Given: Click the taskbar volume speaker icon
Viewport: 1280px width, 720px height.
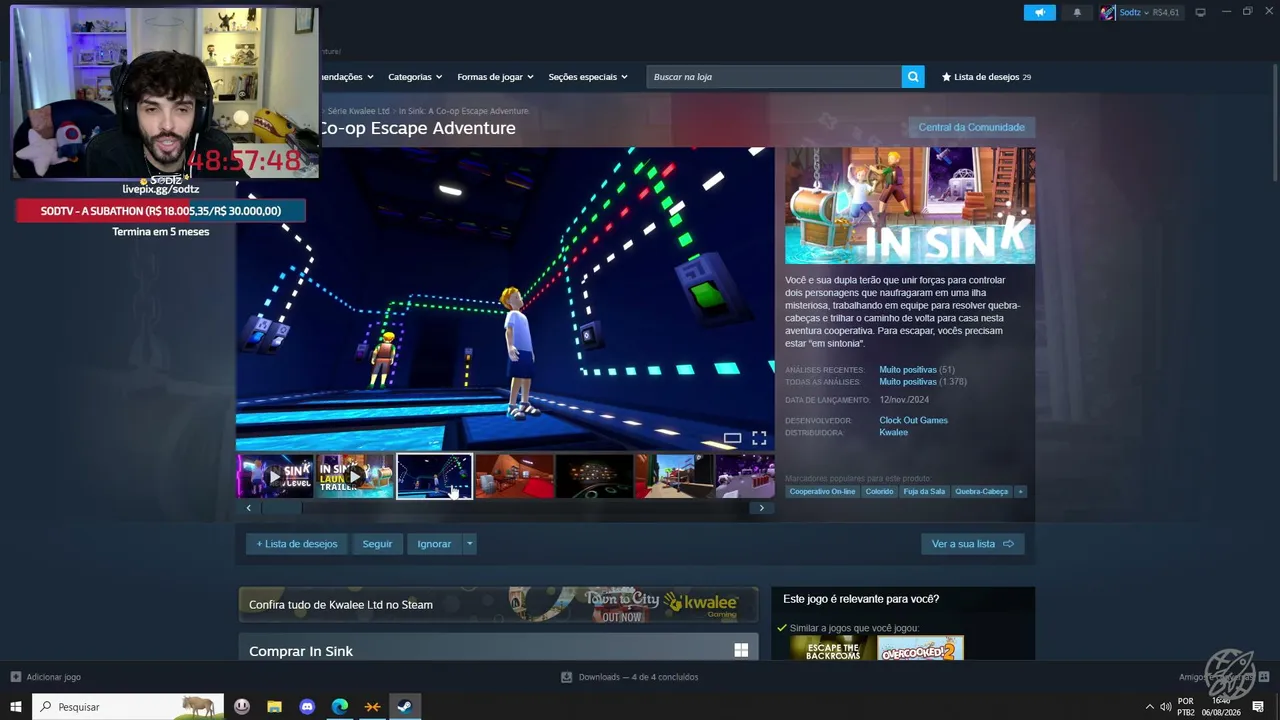Looking at the screenshot, I should coord(1165,707).
